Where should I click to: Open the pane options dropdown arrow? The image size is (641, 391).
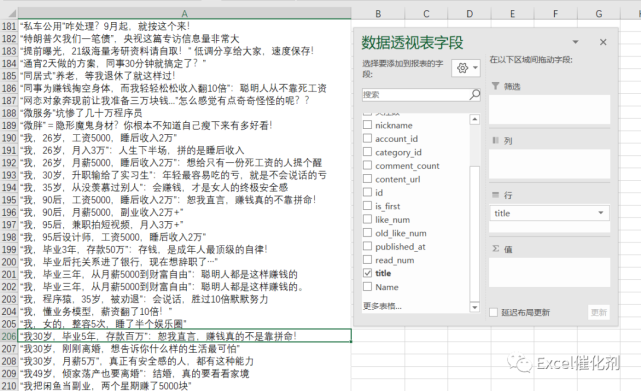click(x=576, y=42)
